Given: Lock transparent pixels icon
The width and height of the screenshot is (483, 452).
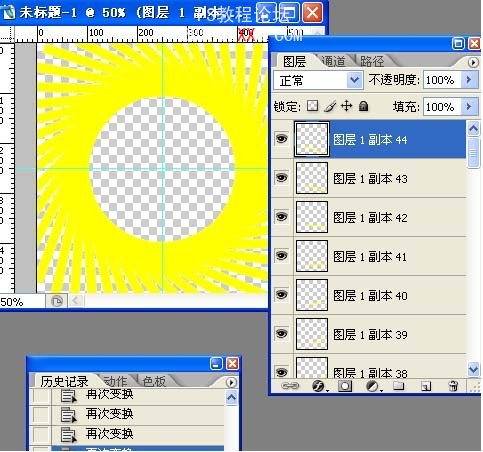Looking at the screenshot, I should pyautogui.click(x=312, y=106).
